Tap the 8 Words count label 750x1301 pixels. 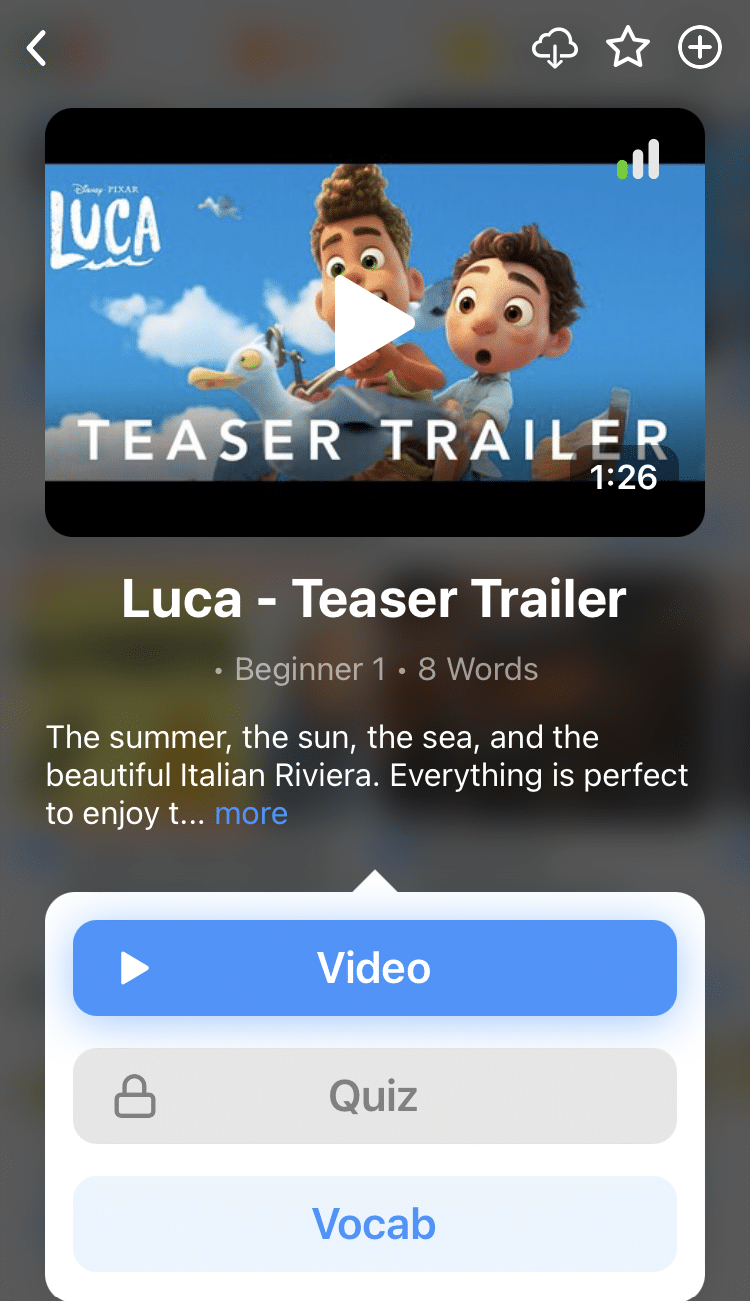pyautogui.click(x=478, y=669)
